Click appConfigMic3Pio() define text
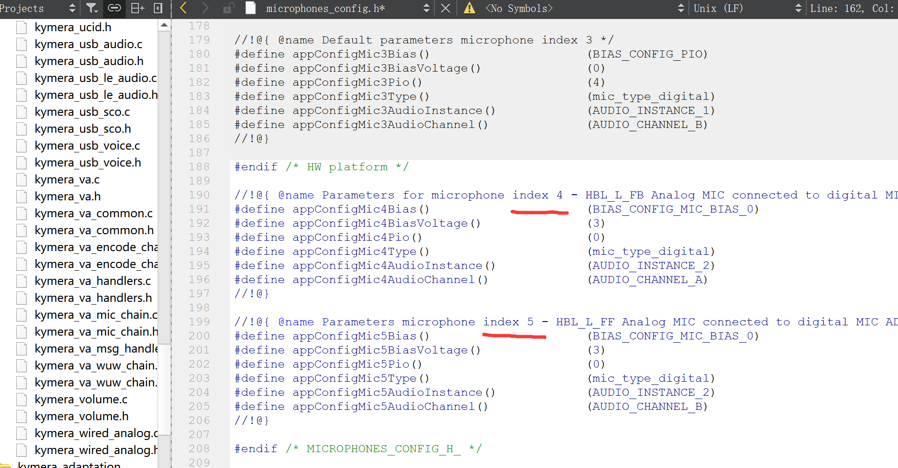898x468 pixels. [357, 82]
